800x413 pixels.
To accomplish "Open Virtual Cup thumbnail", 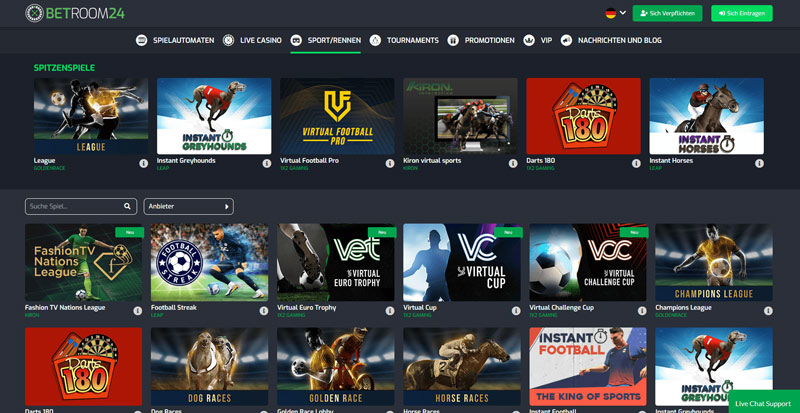I will point(462,262).
